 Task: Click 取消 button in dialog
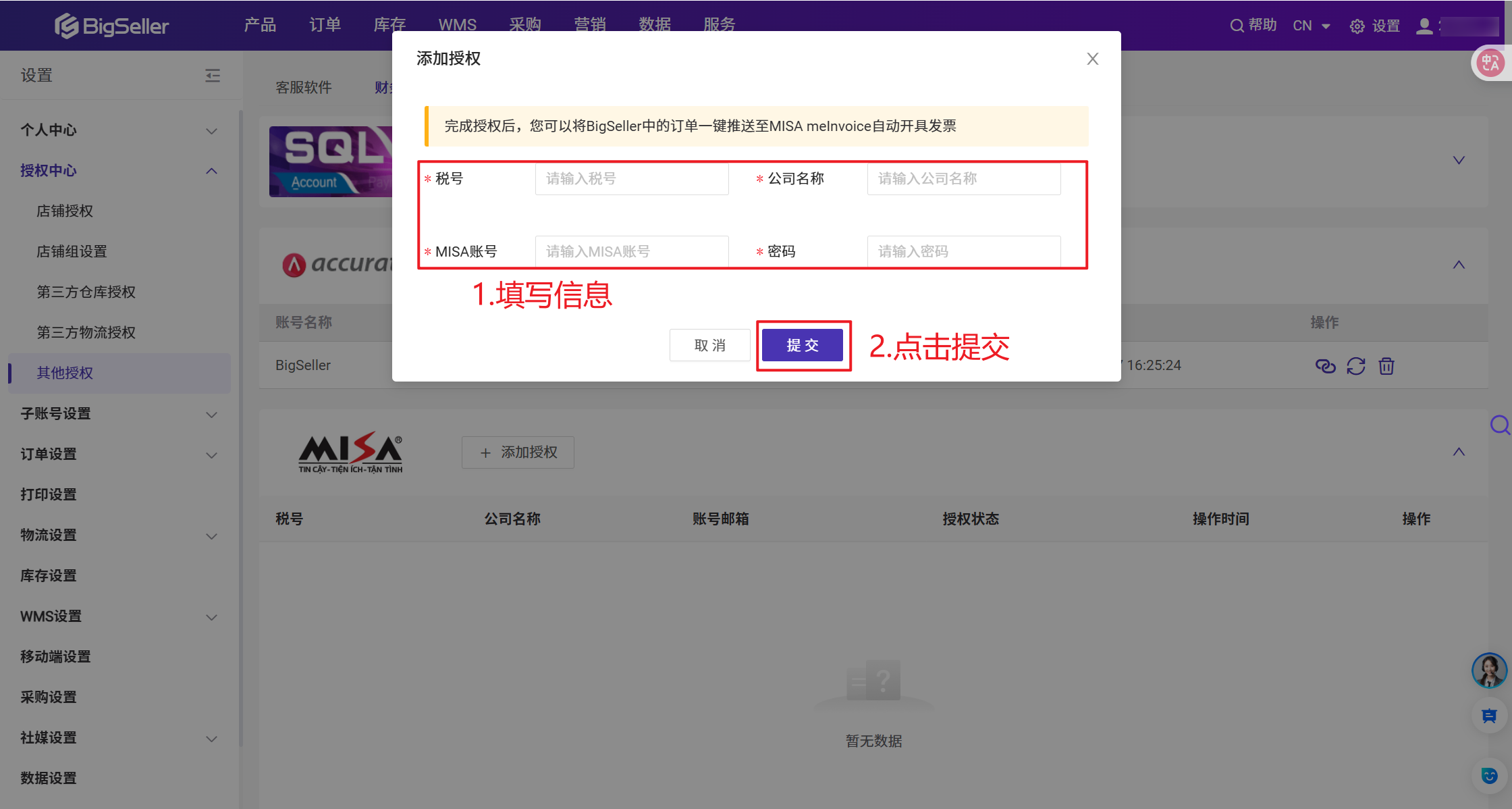point(709,345)
